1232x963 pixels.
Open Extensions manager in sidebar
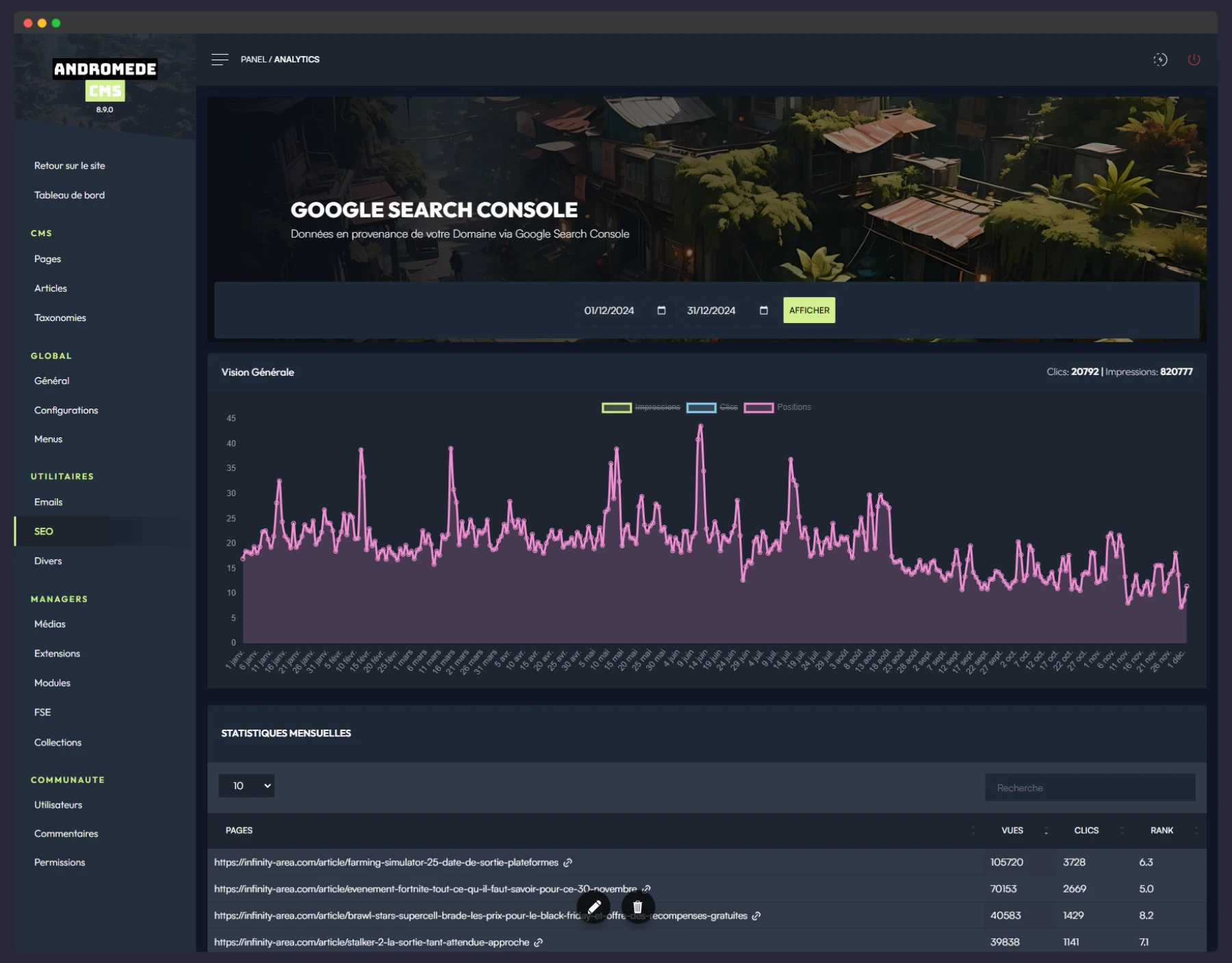point(57,654)
